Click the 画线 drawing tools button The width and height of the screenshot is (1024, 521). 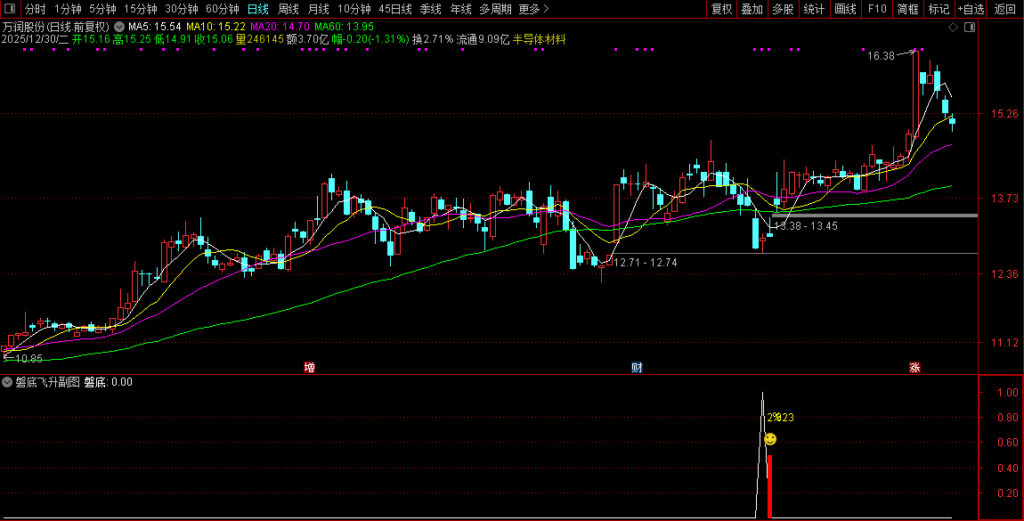[845, 9]
